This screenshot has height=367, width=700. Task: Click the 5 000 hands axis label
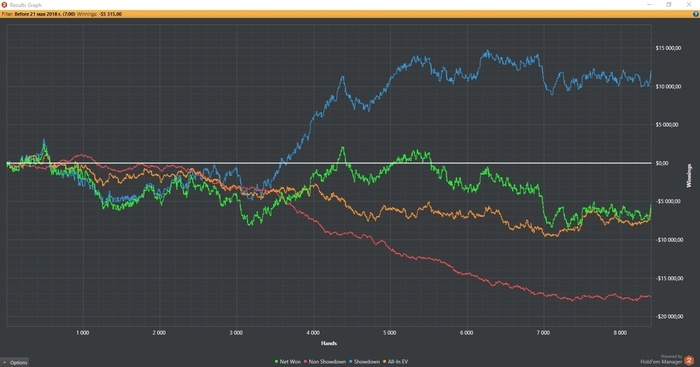(390, 333)
